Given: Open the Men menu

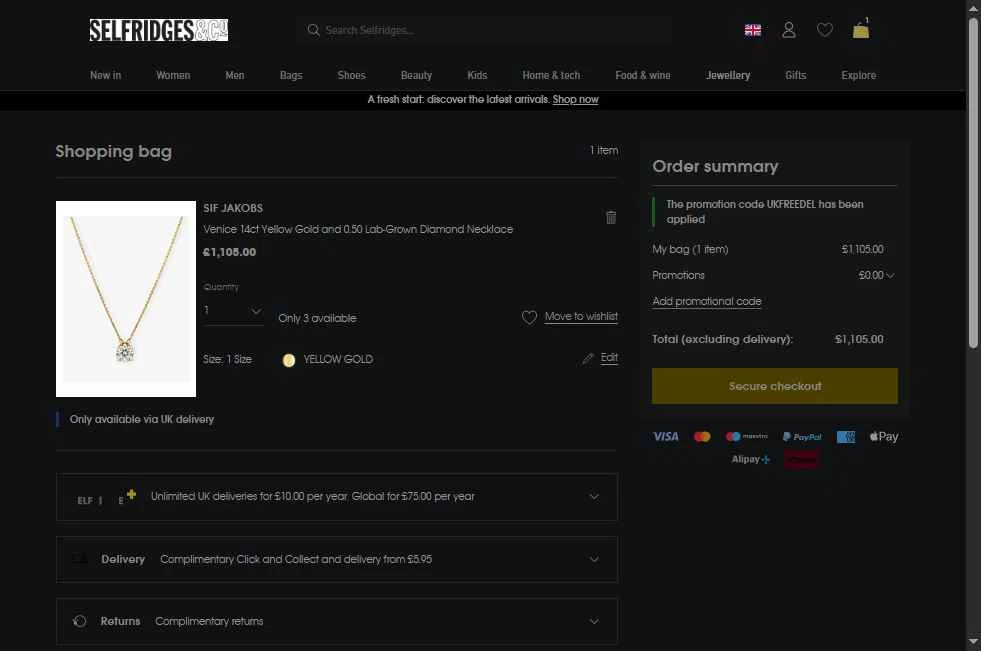Looking at the screenshot, I should point(235,75).
